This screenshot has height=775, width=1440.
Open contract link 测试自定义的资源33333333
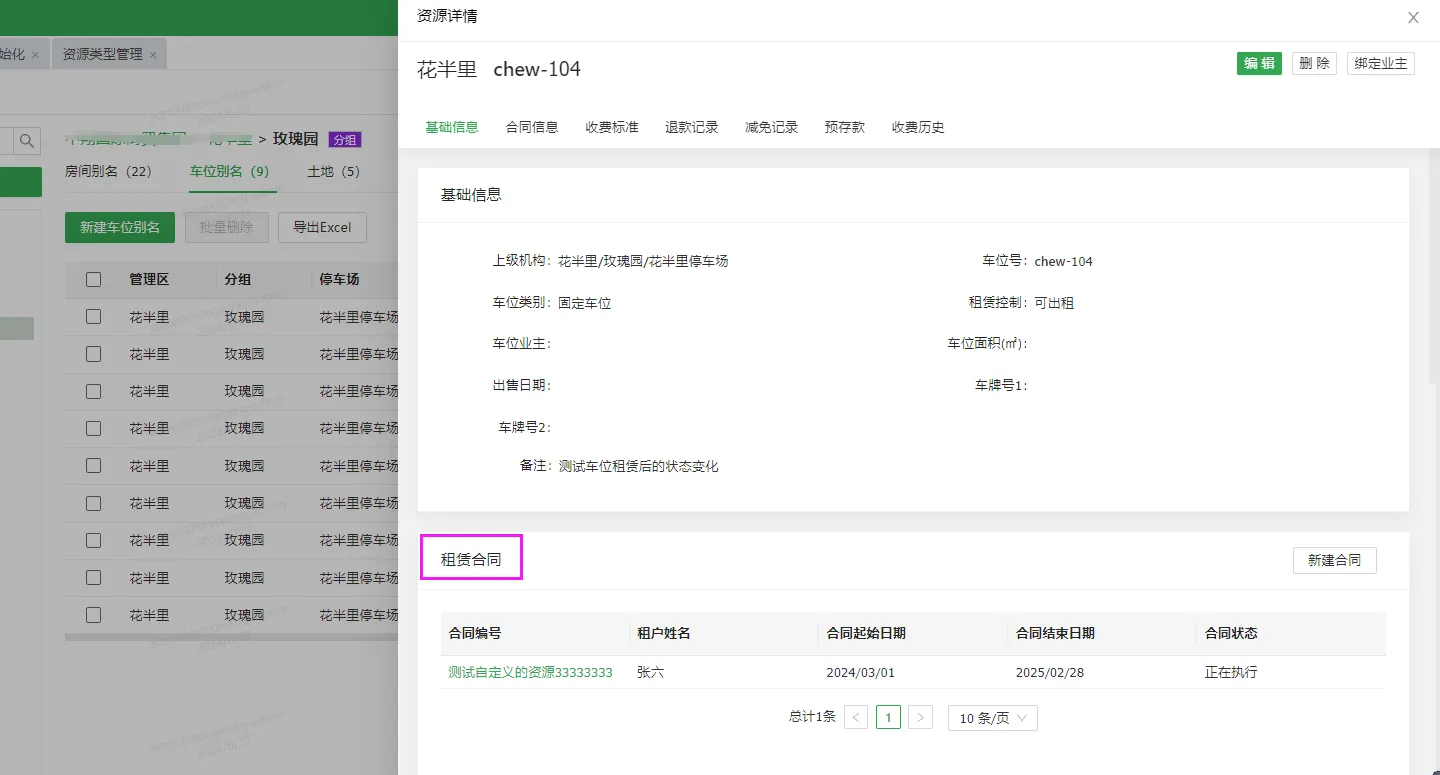click(530, 672)
